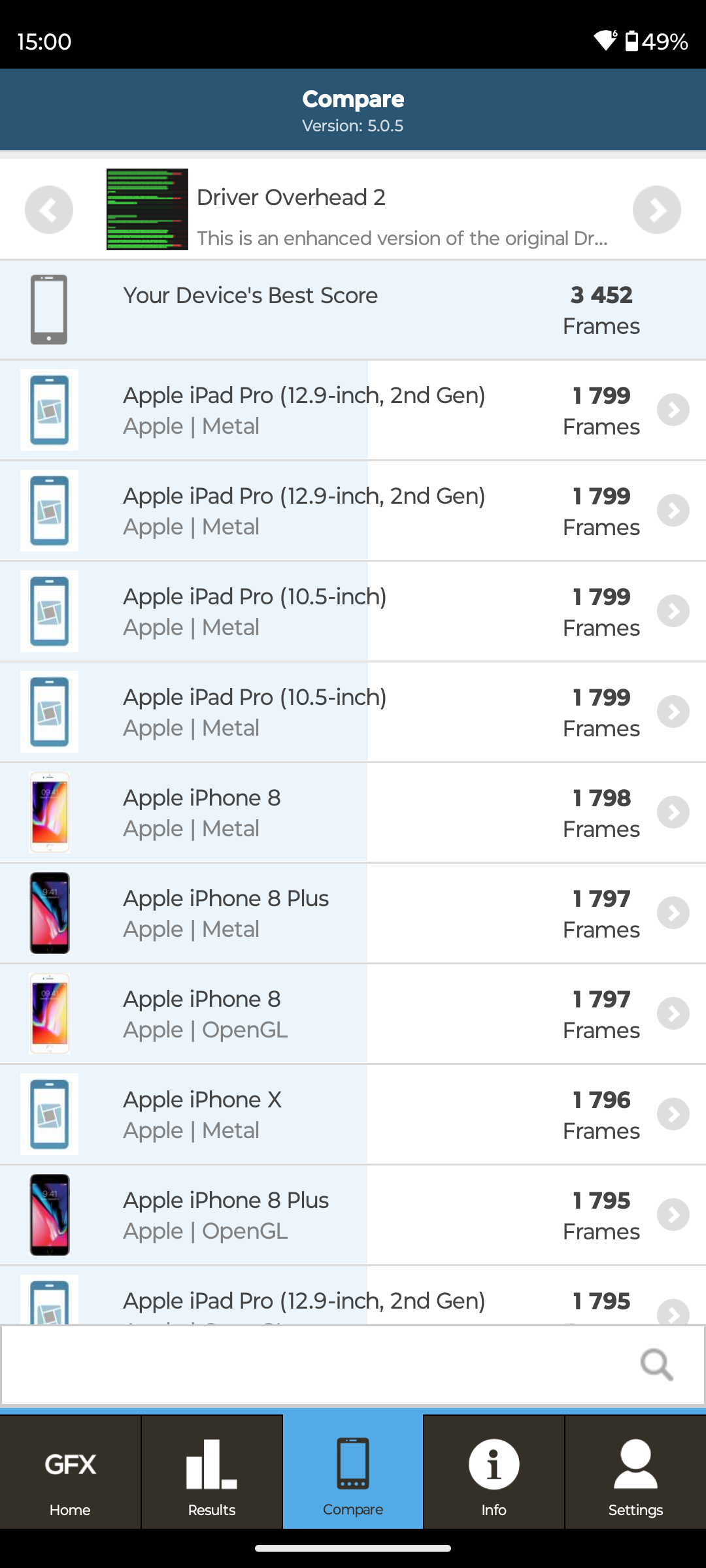This screenshot has height=1568, width=706.
Task: Tap the search magnifier icon
Action: [656, 1364]
